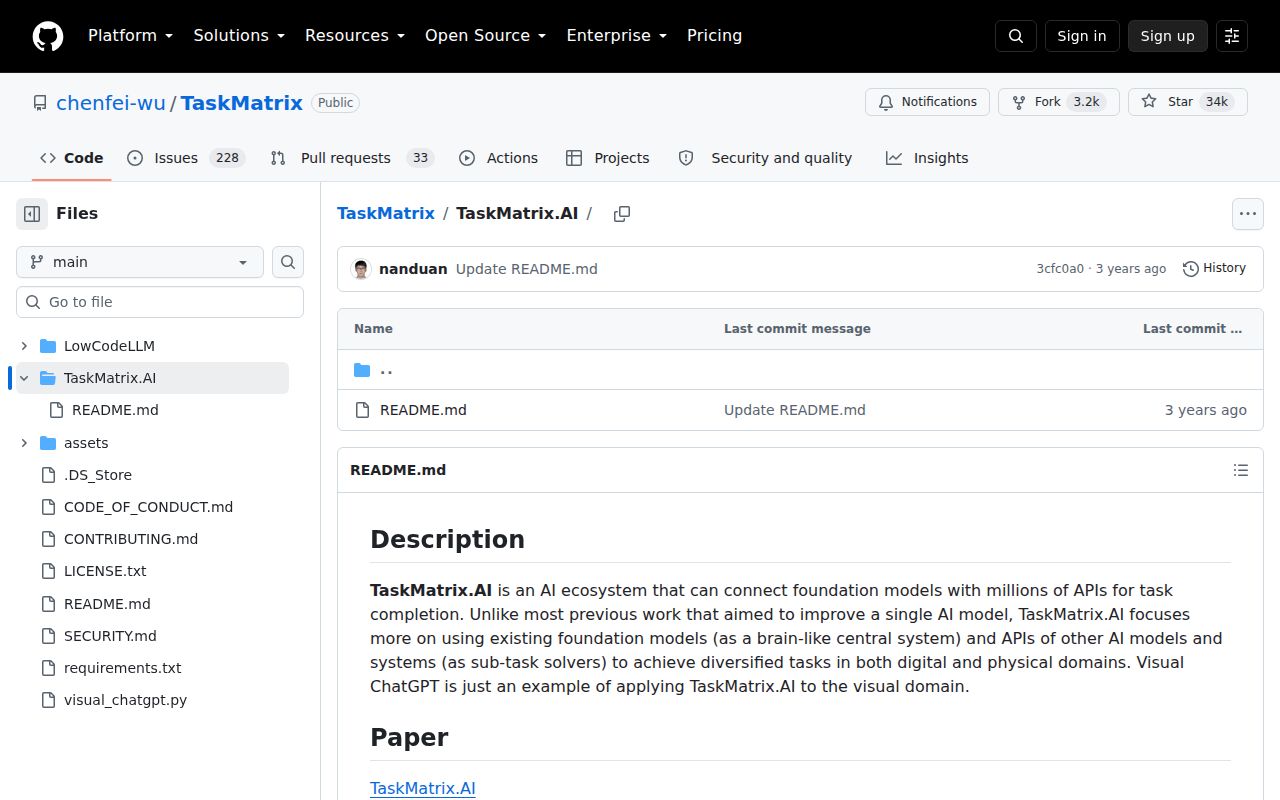Select CONTRIBUTING.md in file tree
The width and height of the screenshot is (1280, 800).
131,539
